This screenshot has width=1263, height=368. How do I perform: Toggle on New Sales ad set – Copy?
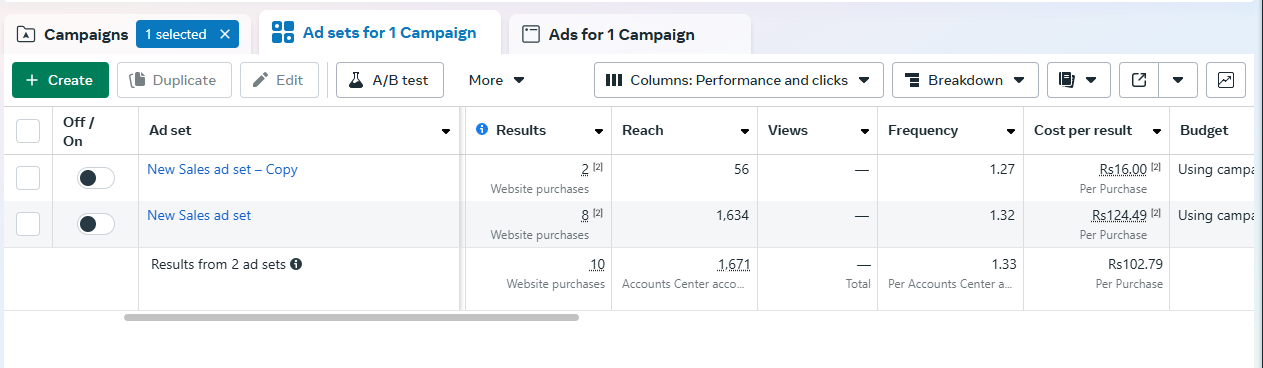(x=96, y=178)
